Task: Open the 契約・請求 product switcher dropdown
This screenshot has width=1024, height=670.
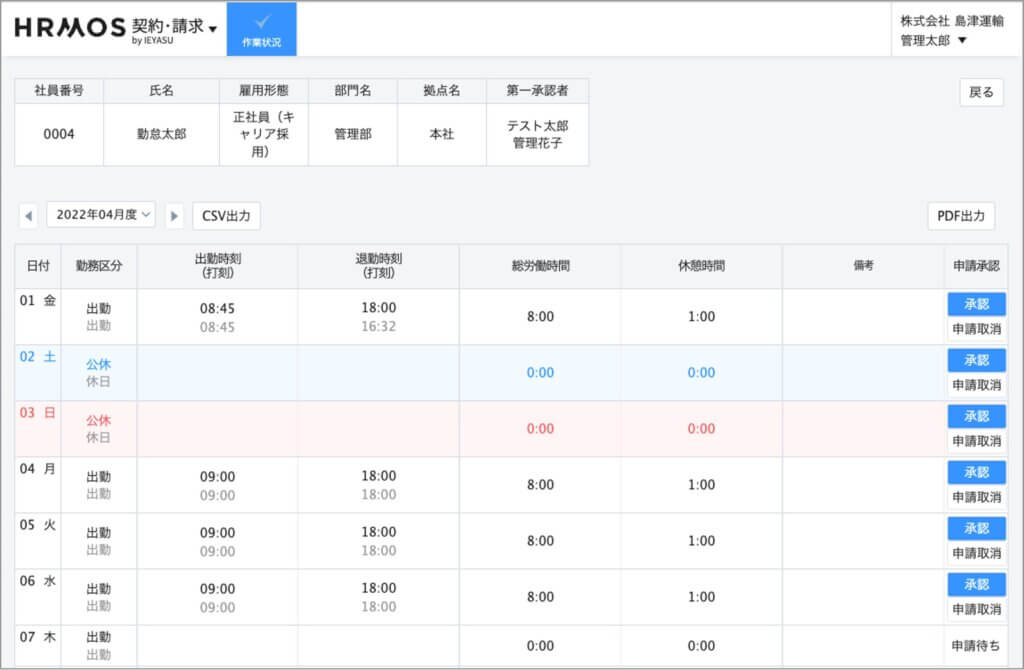Action: [x=175, y=27]
